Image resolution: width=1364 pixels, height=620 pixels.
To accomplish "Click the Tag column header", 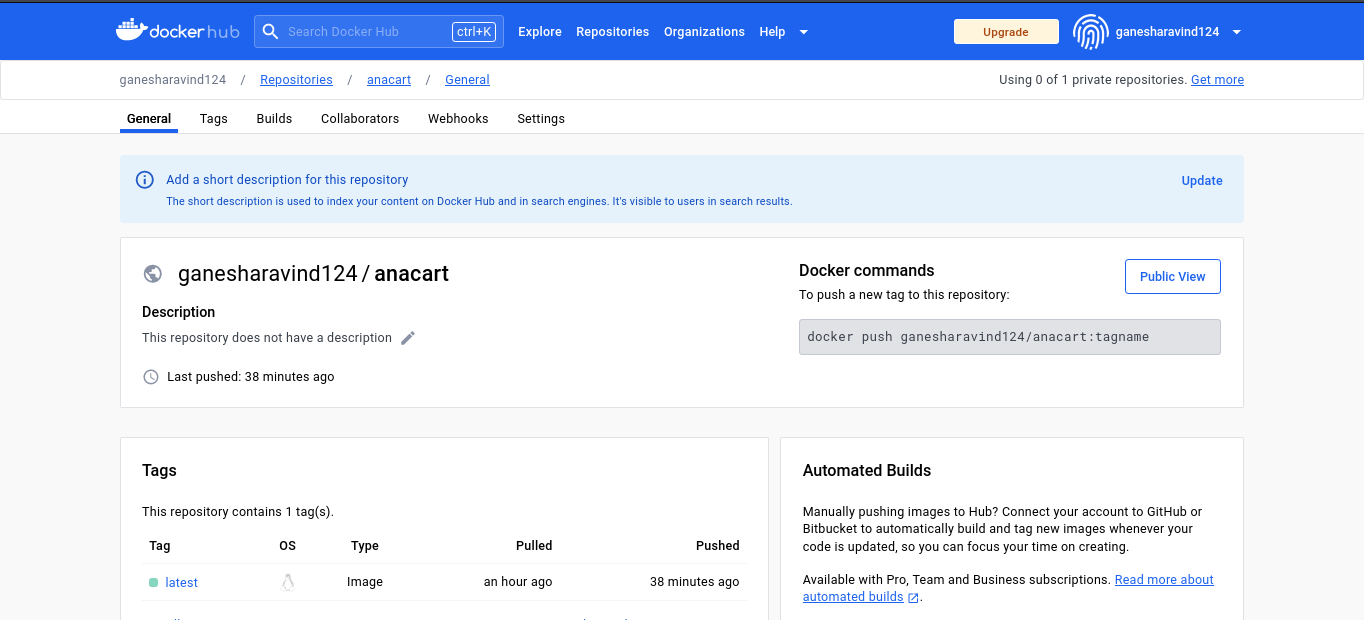I will [x=160, y=546].
